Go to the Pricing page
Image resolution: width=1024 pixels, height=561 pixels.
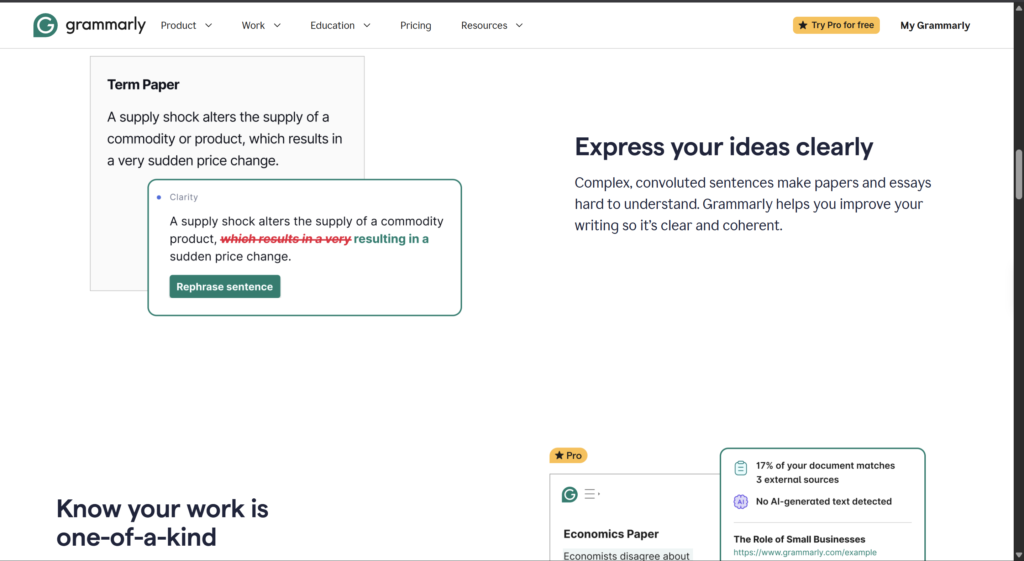[x=416, y=25]
